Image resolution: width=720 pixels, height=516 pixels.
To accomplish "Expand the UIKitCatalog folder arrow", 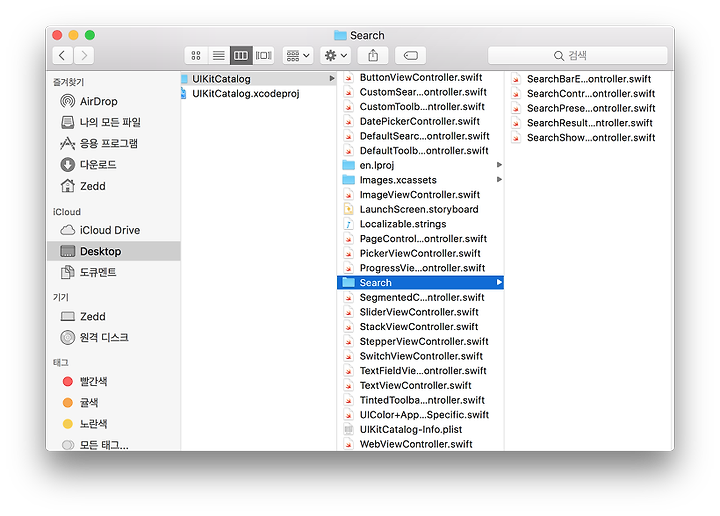I will [x=332, y=79].
